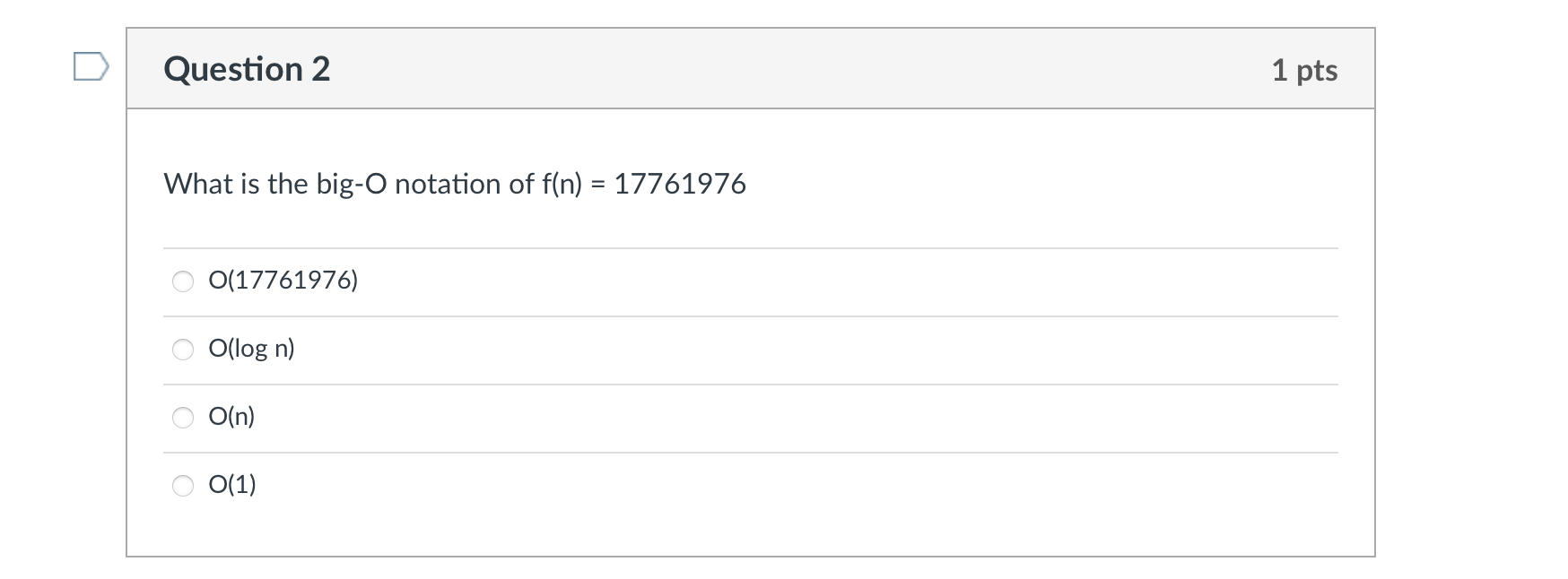Flag Question 2 for review
The height and width of the screenshot is (579, 1568).
point(91,67)
